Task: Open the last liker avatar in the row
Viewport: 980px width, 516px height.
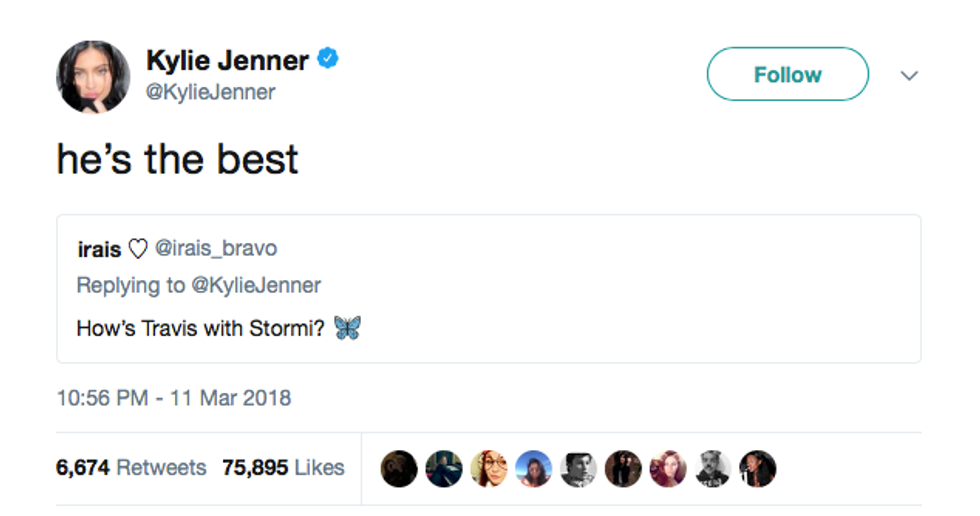Action: 758,468
